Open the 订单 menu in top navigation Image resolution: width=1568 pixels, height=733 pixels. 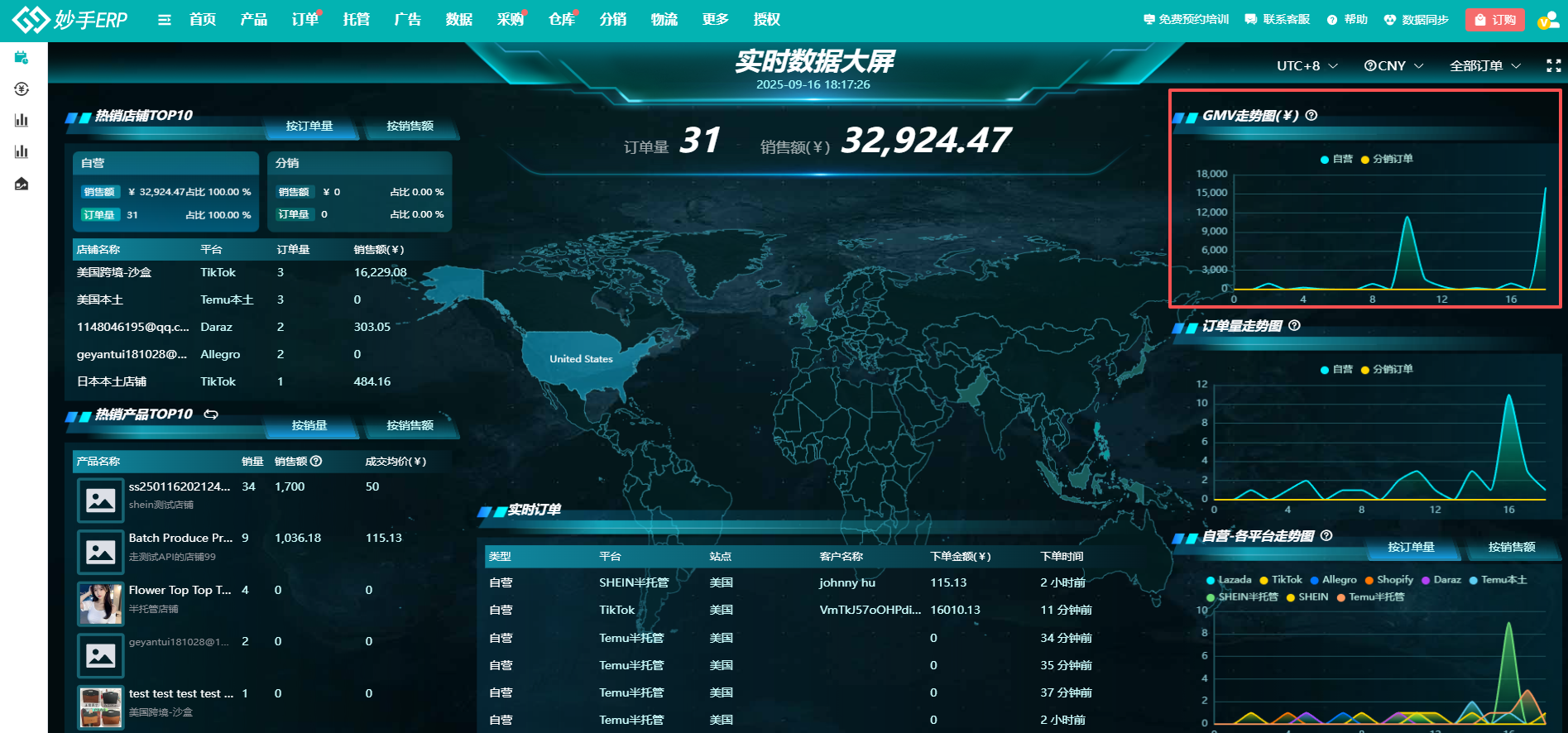point(304,19)
